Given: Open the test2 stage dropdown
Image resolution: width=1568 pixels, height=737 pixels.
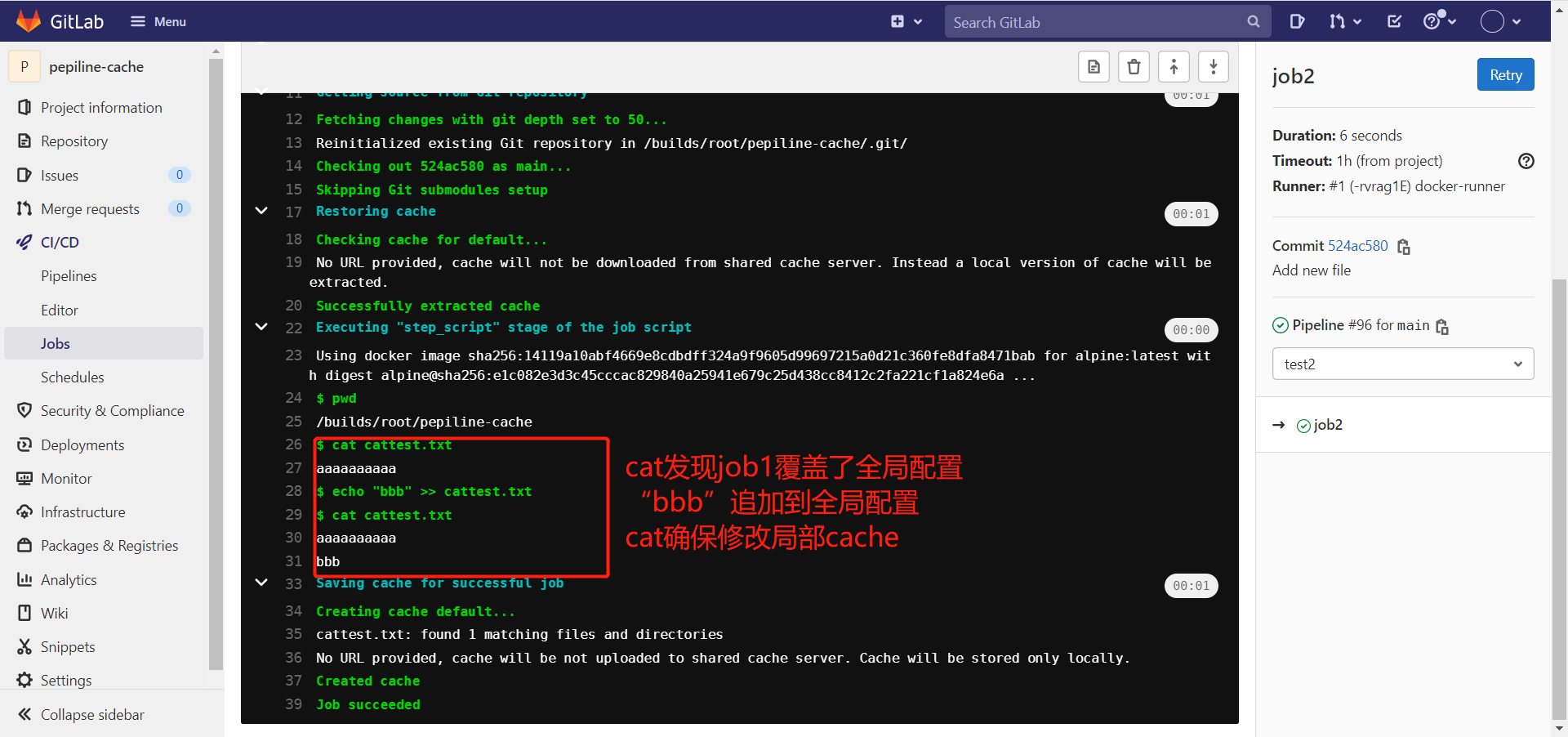Looking at the screenshot, I should point(1401,364).
